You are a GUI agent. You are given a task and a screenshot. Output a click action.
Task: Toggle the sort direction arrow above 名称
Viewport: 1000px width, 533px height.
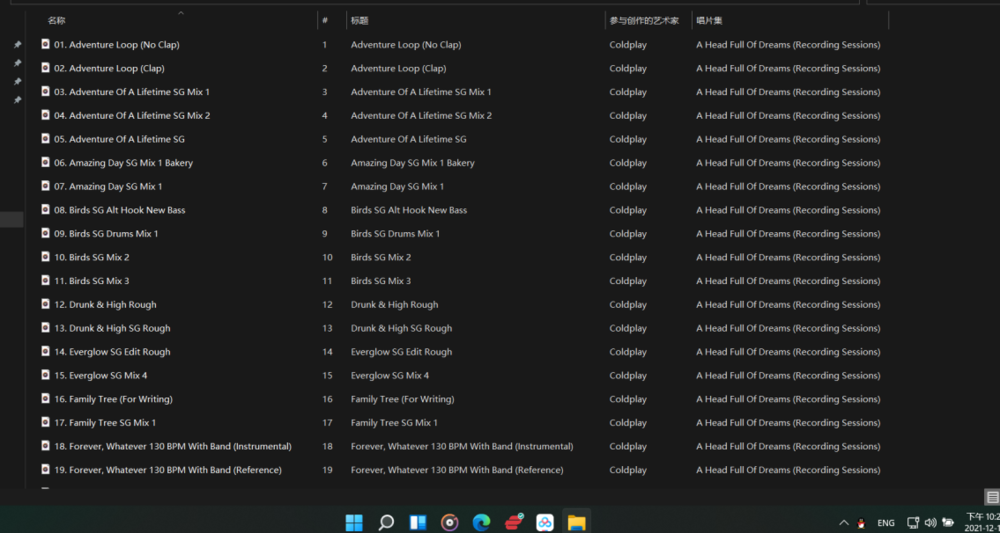point(180,13)
